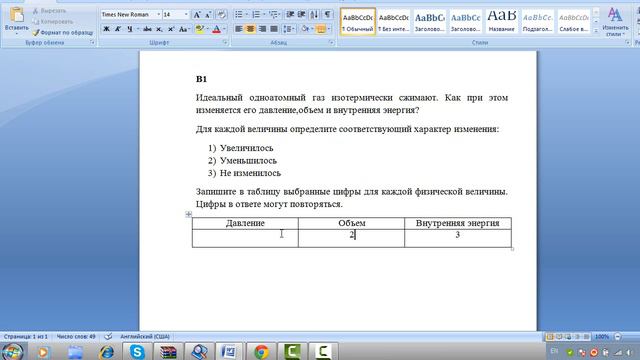Toggle Subscript formatting
The height and width of the screenshot is (360, 640).
(x=159, y=29)
